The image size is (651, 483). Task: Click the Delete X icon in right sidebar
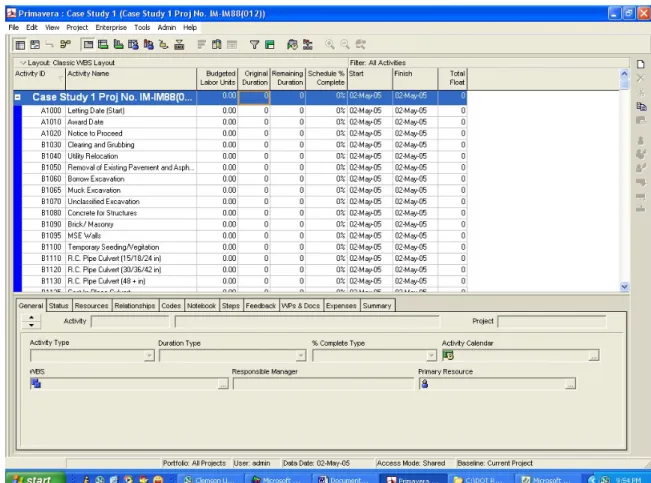click(641, 78)
